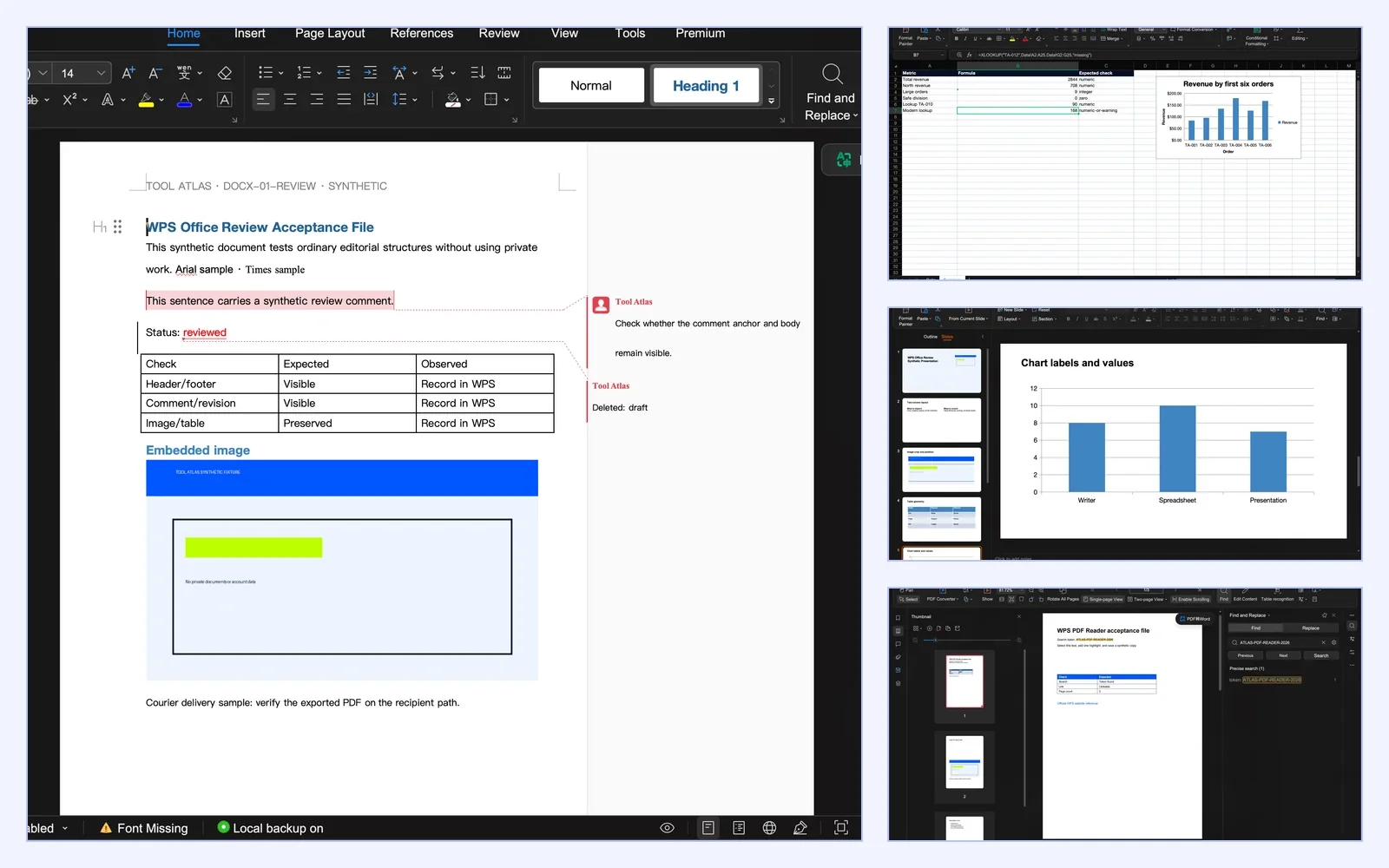This screenshot has width=1389, height=868.
Task: Click the Find and Replace magnifier icon
Action: pos(832,74)
